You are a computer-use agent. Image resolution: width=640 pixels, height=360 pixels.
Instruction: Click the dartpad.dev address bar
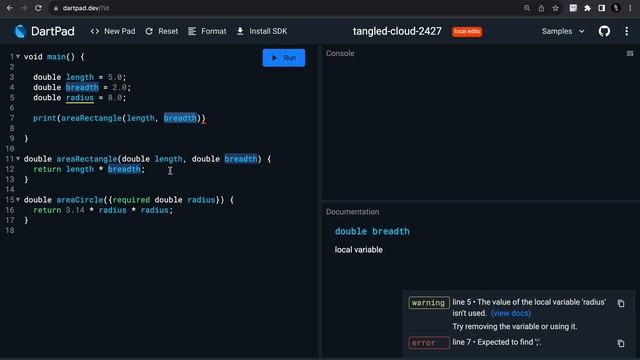286,8
